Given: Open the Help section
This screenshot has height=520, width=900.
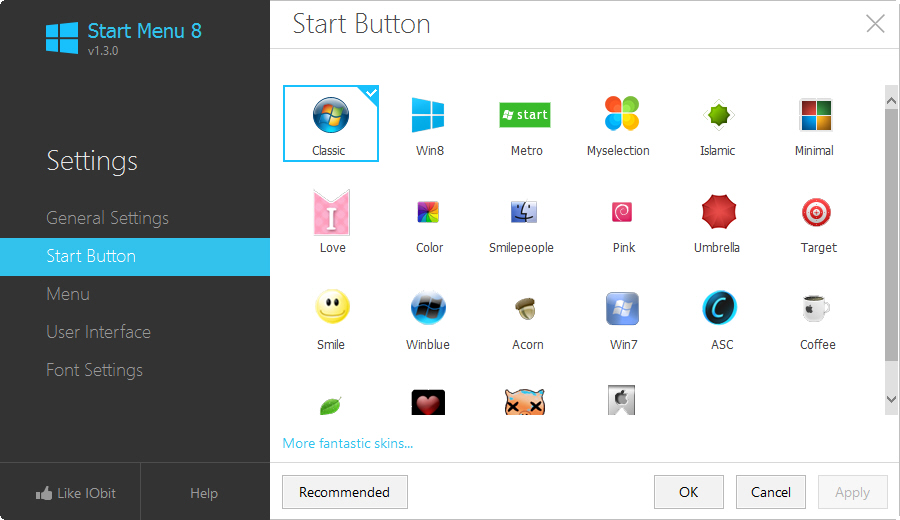Looking at the screenshot, I should pyautogui.click(x=204, y=493).
